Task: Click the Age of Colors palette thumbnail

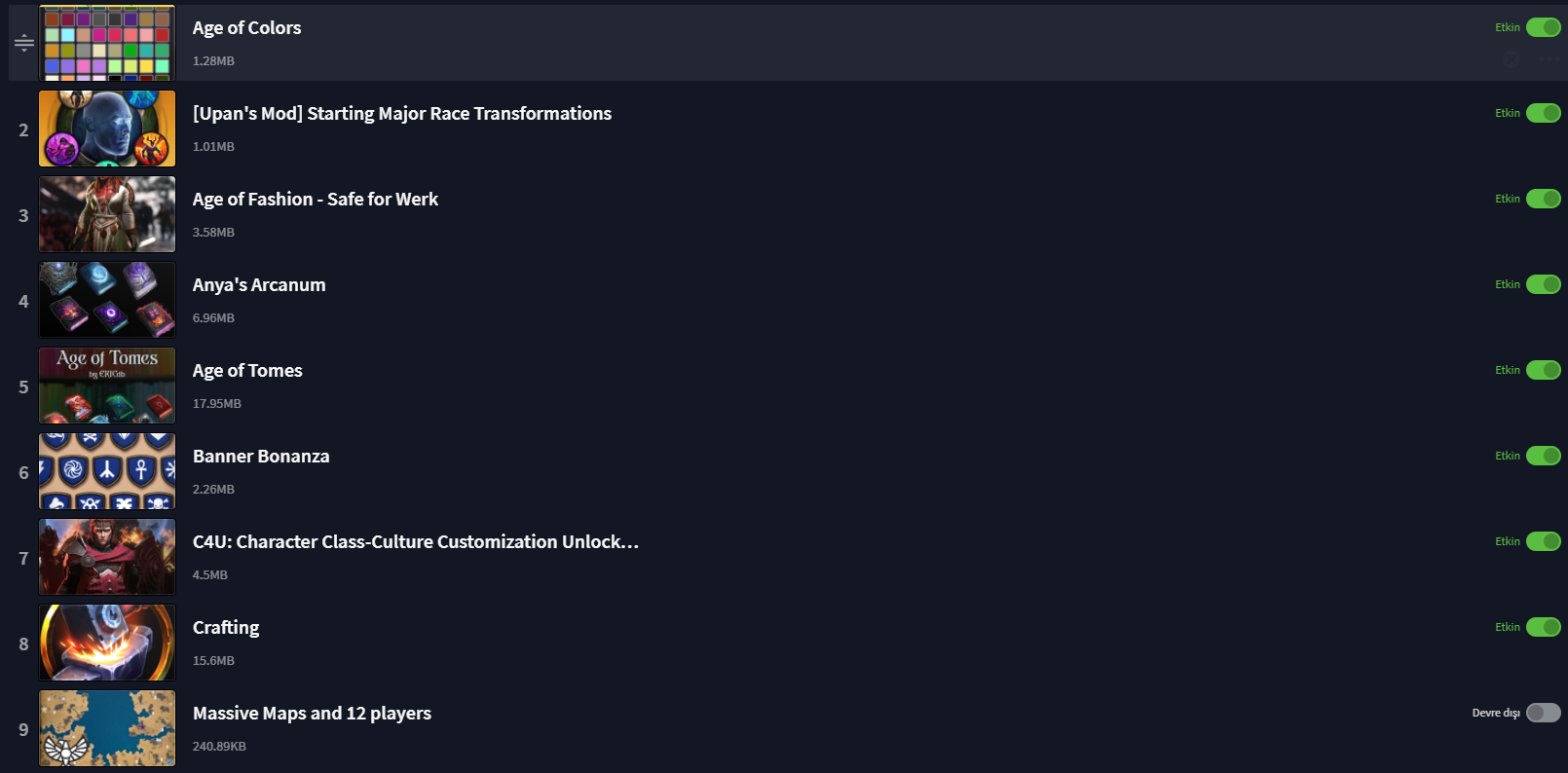Action: 107,43
